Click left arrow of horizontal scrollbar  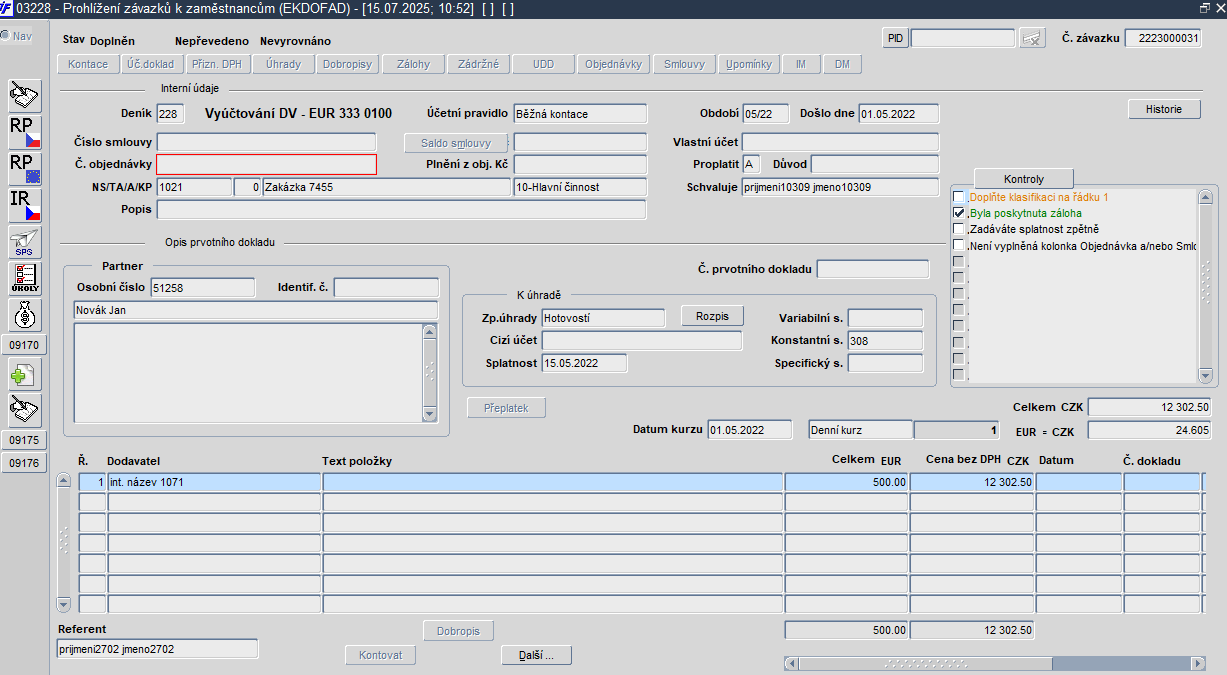792,662
